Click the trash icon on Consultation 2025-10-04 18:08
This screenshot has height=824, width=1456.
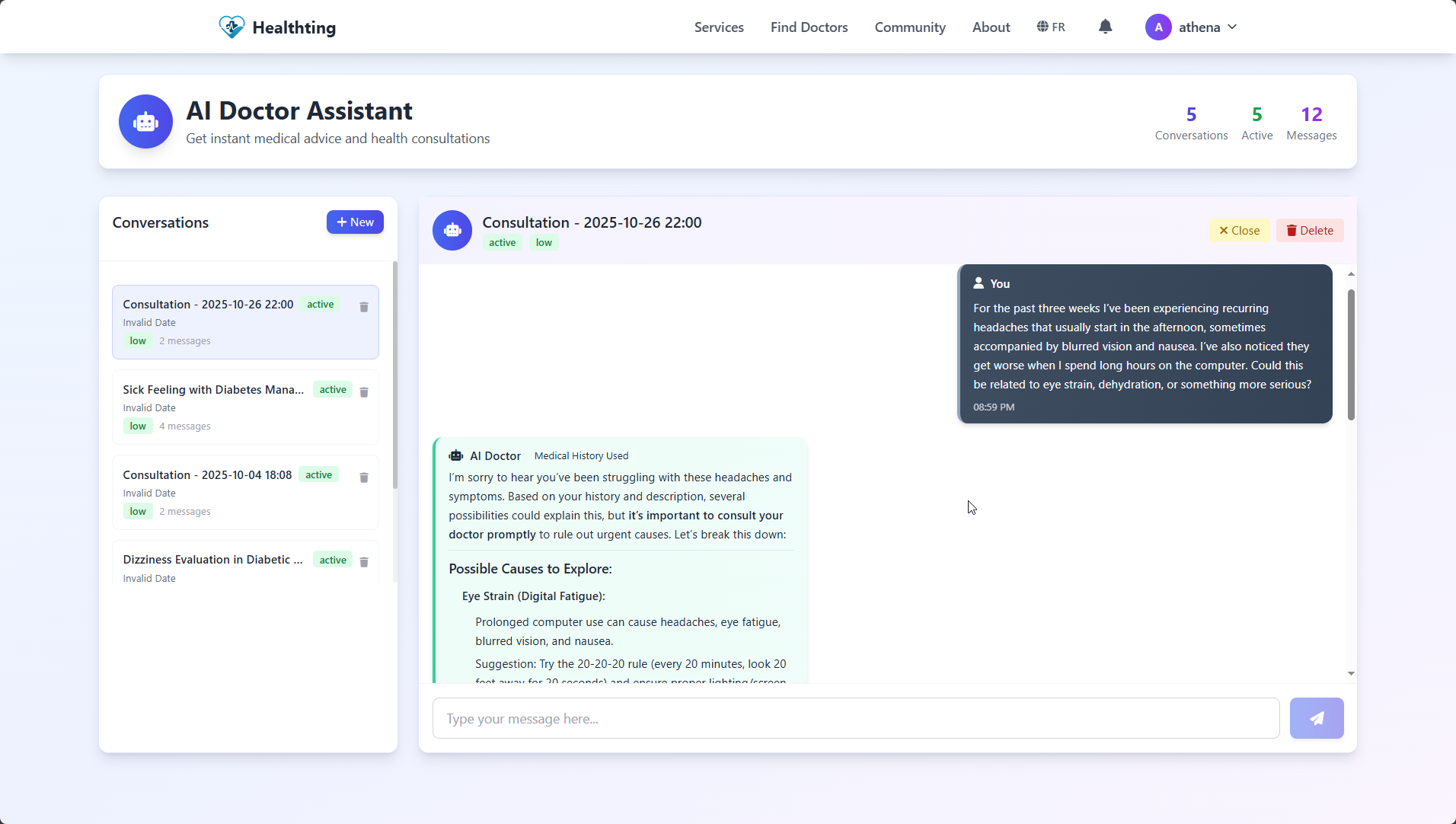click(364, 477)
